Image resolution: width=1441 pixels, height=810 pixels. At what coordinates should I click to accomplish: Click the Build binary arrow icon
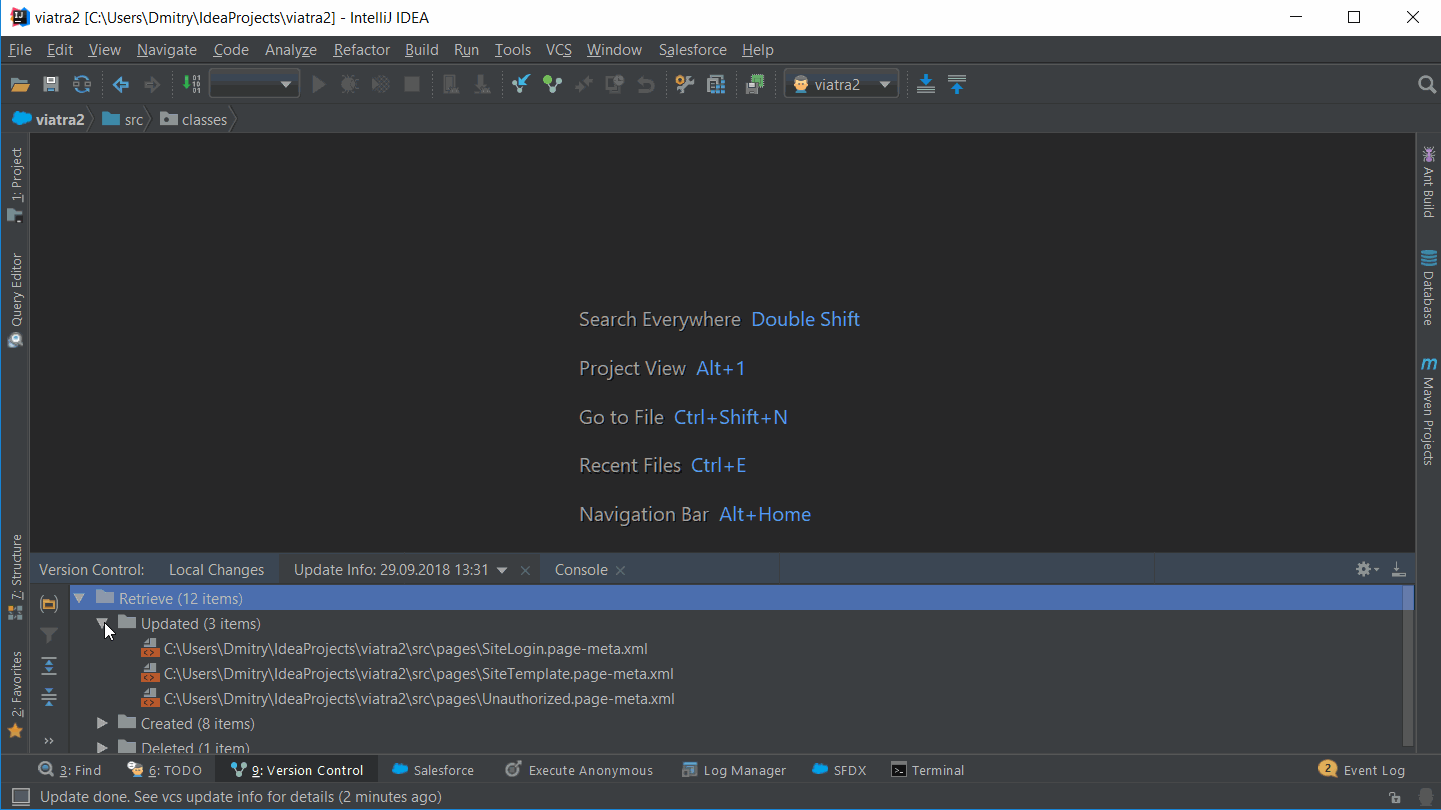[193, 85]
